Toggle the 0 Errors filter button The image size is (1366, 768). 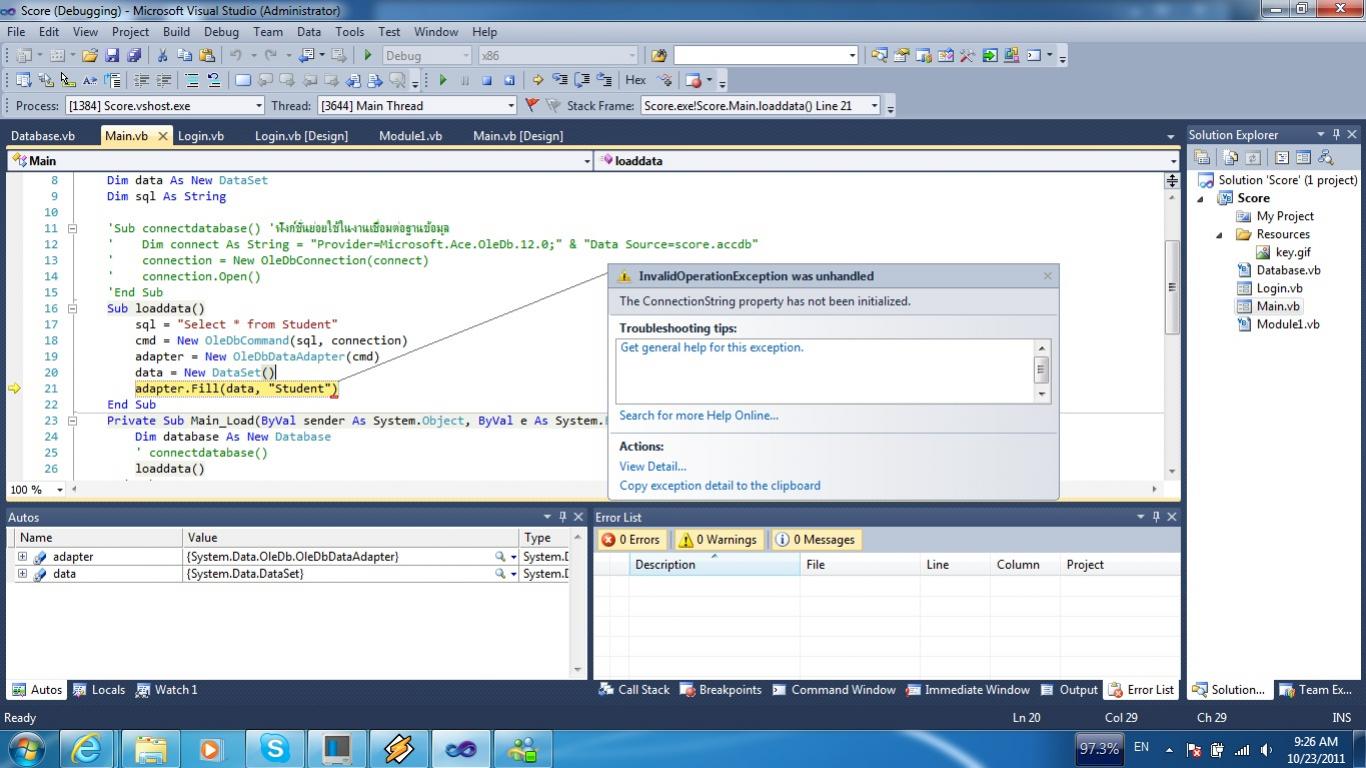coord(632,540)
